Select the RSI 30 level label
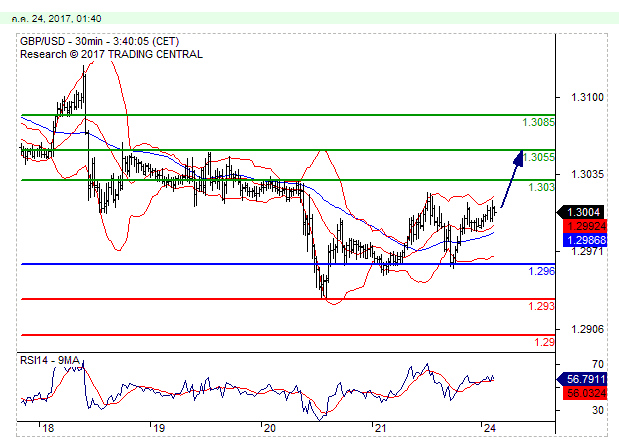The height and width of the screenshot is (443, 619). (598, 410)
